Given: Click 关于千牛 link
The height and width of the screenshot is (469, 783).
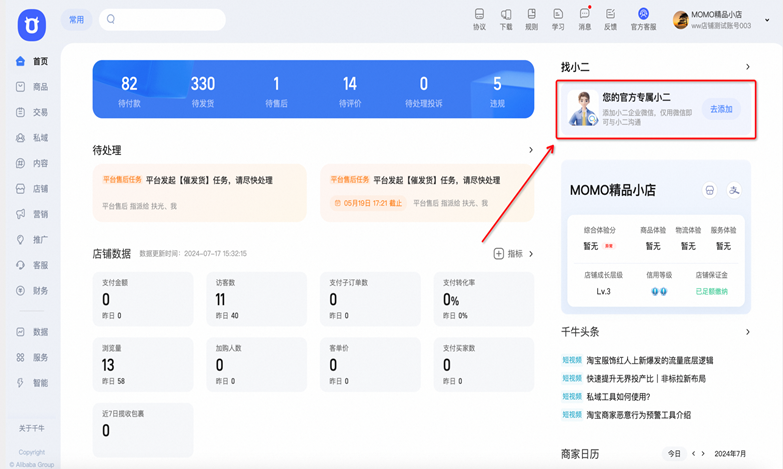Looking at the screenshot, I should (x=32, y=428).
